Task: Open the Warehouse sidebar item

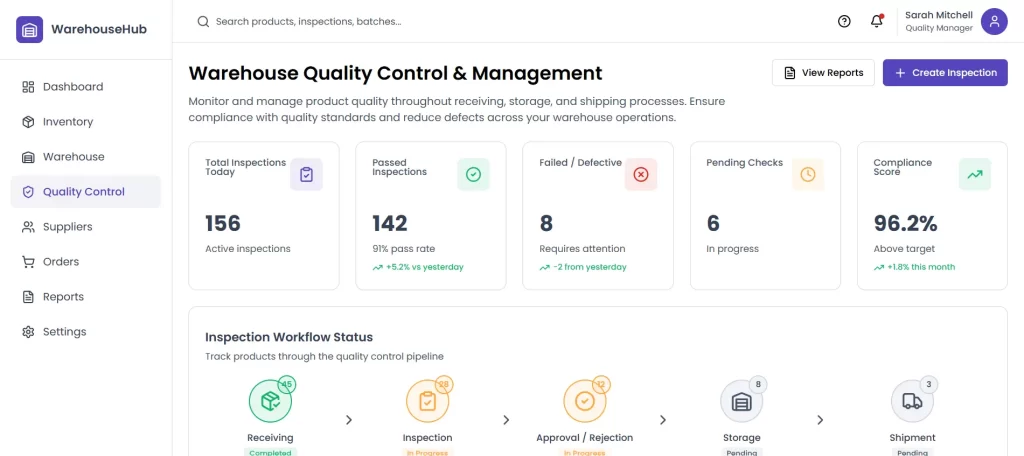Action: [86, 157]
